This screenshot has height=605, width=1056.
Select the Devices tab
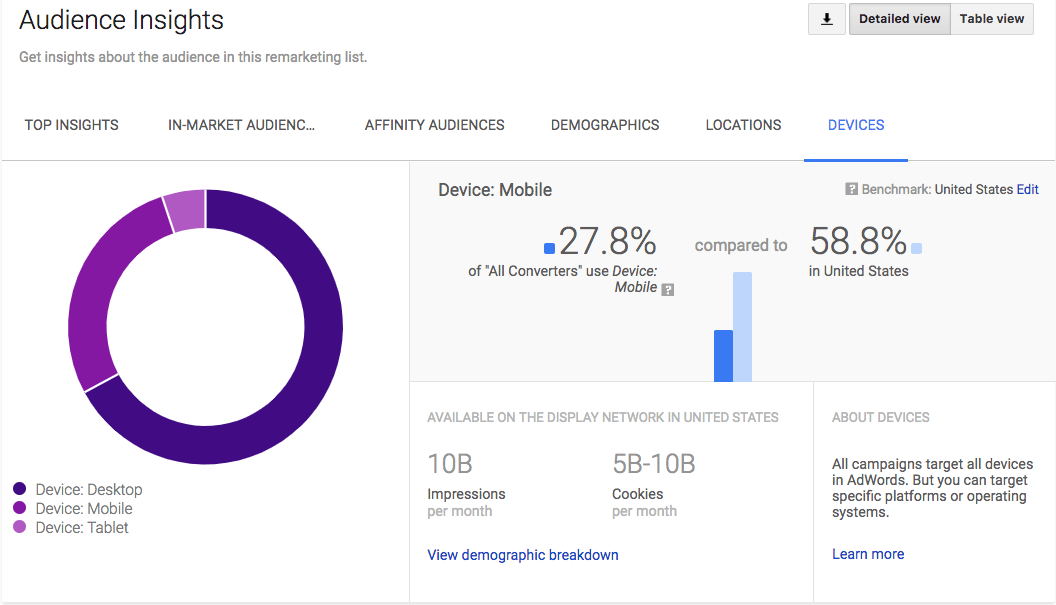pos(856,124)
